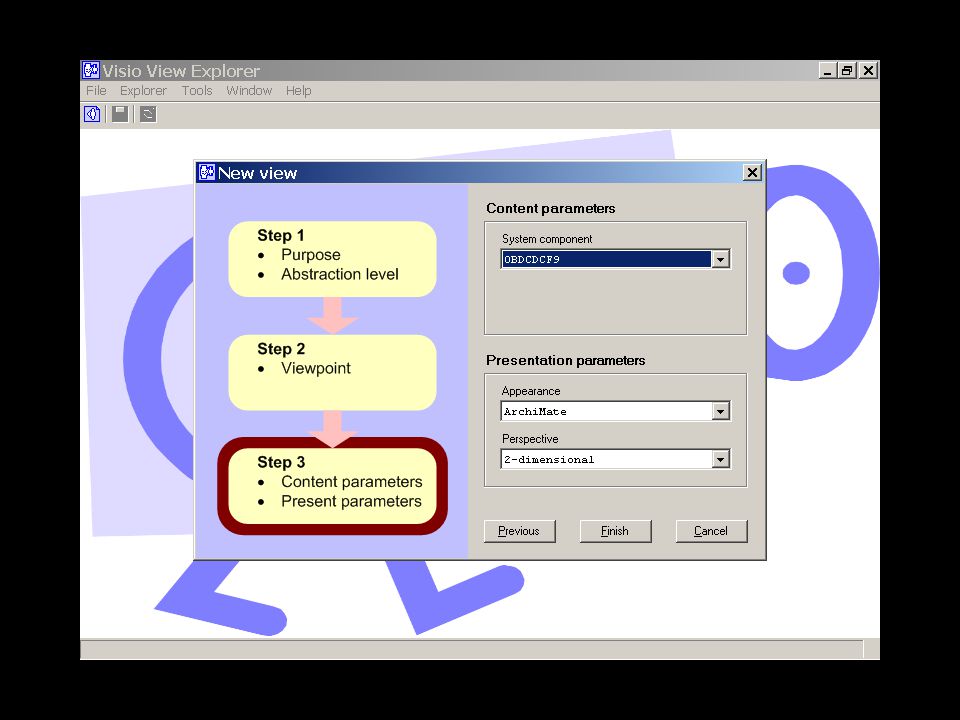Minimize the Visio View Explorer window

(828, 70)
